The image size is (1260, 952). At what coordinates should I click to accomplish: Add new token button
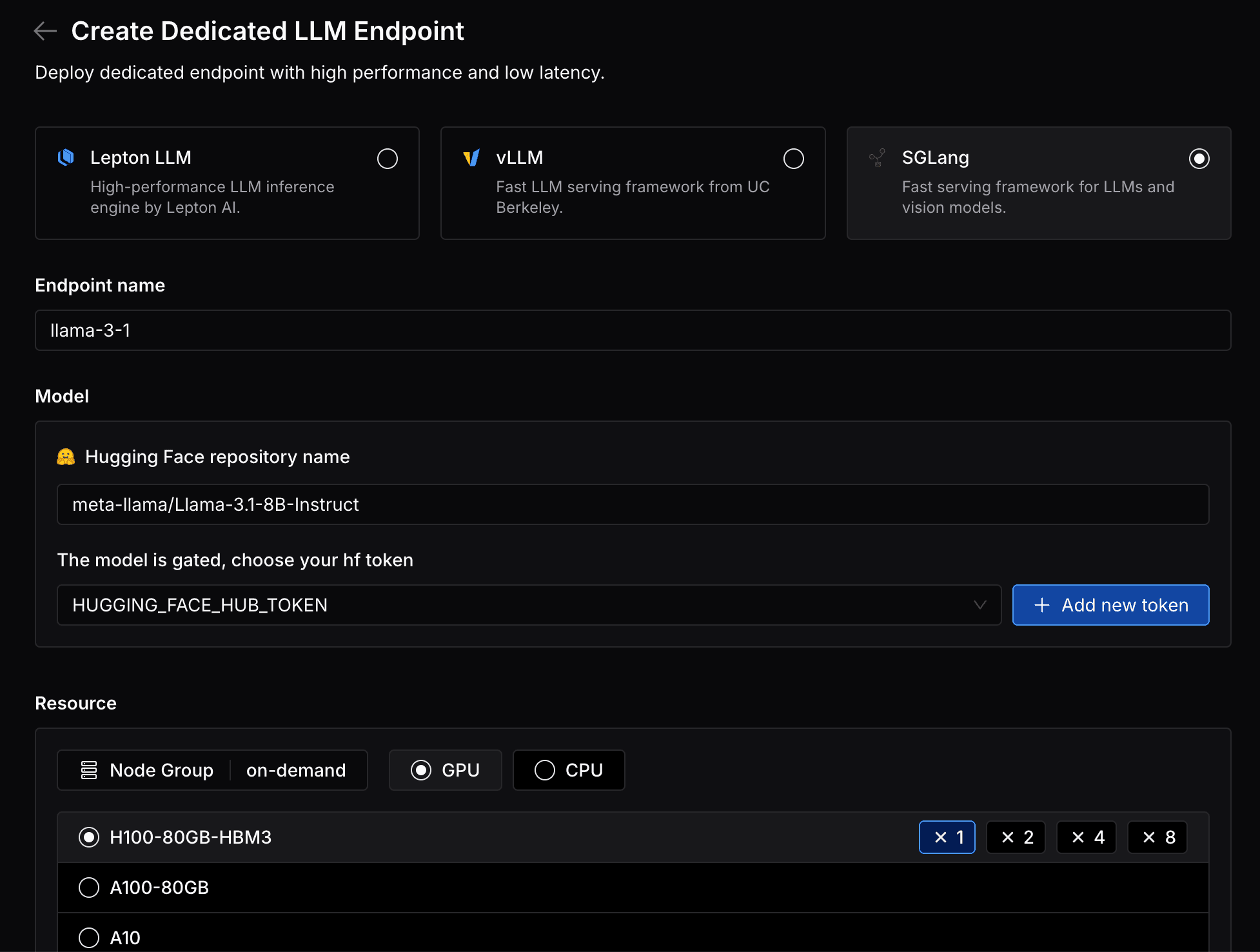(x=1111, y=605)
